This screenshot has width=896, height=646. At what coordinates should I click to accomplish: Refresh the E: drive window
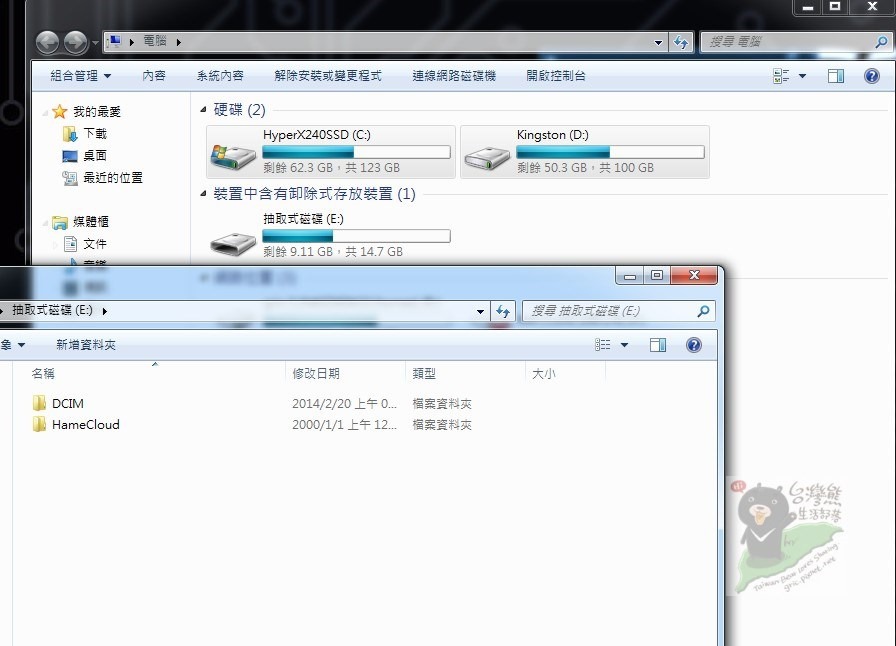[503, 312]
